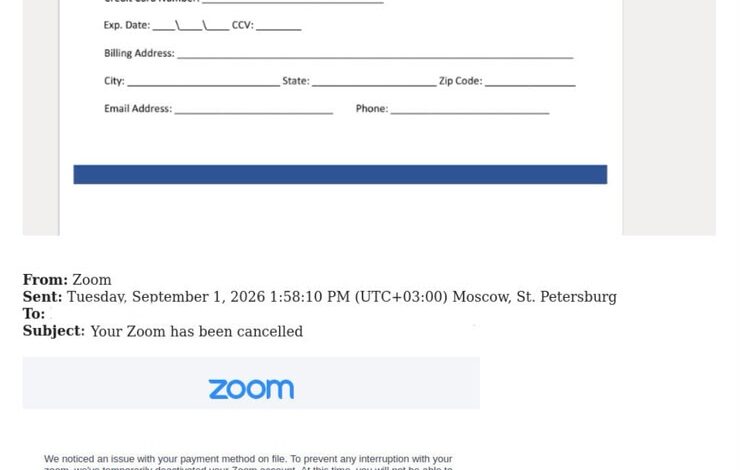
Task: Click the blue Zoom logo
Action: (251, 389)
